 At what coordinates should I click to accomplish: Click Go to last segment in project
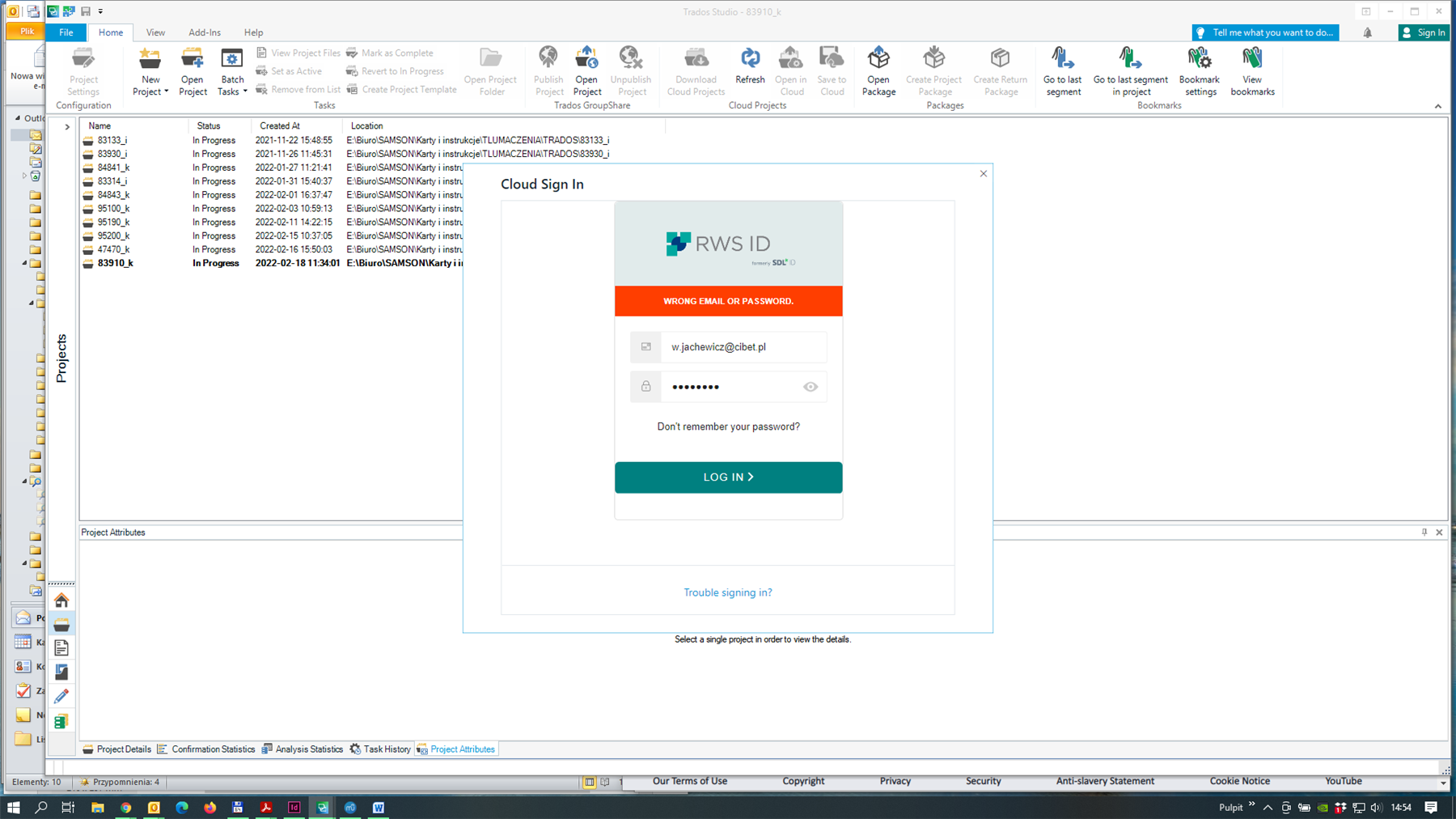pos(1131,71)
